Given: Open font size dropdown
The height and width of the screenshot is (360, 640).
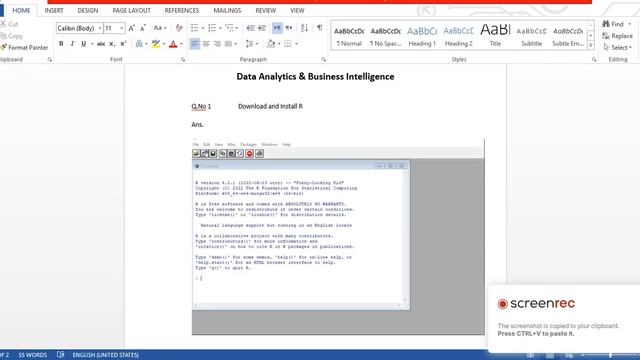Looking at the screenshot, I should 122,28.
